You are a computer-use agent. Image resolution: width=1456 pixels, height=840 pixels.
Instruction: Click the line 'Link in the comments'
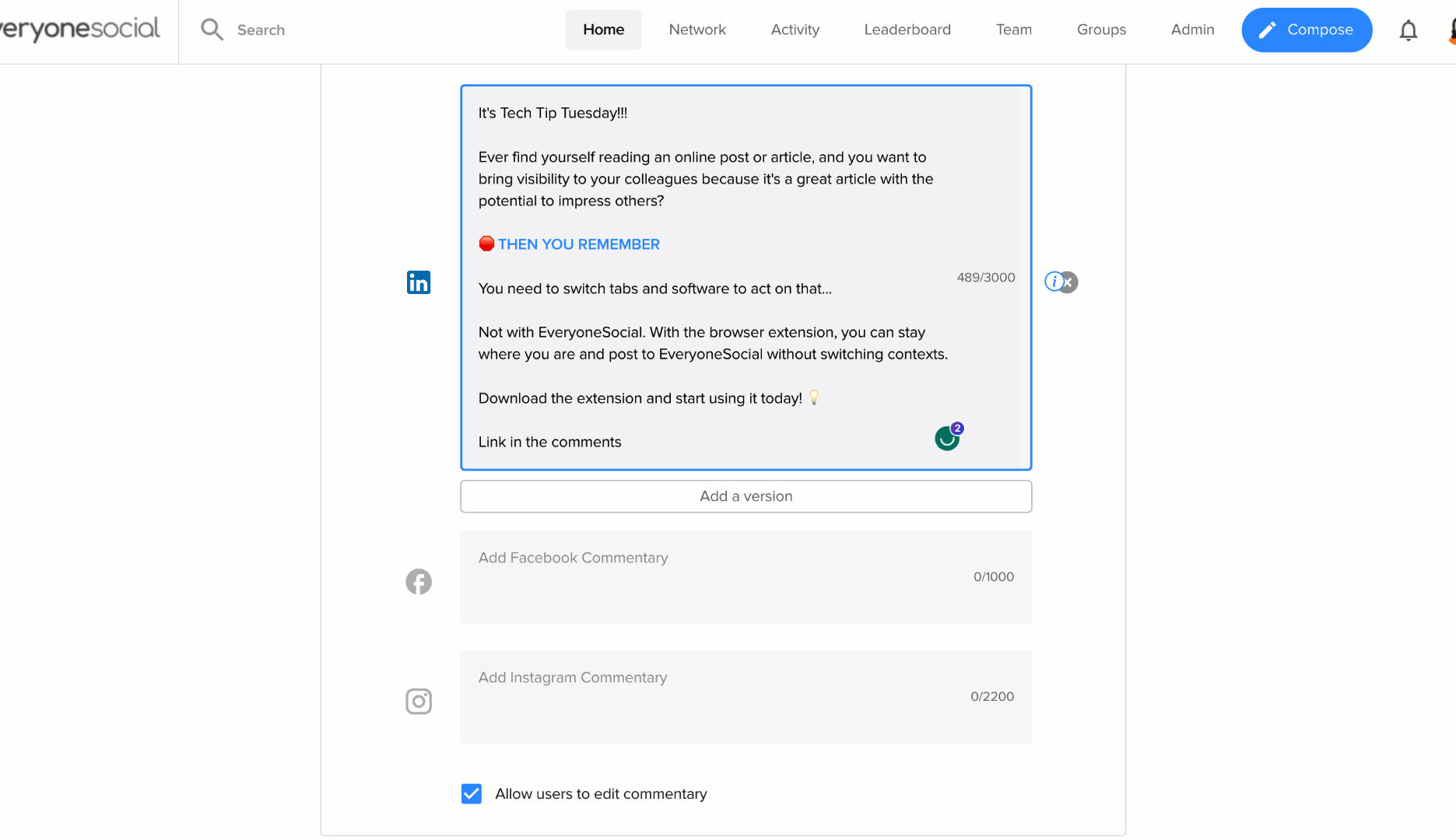point(550,442)
